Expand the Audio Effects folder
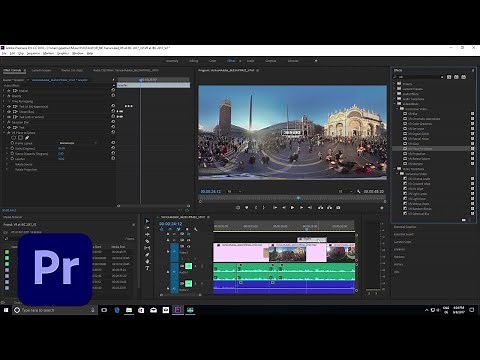This screenshot has width=480, height=360. pyautogui.click(x=395, y=94)
